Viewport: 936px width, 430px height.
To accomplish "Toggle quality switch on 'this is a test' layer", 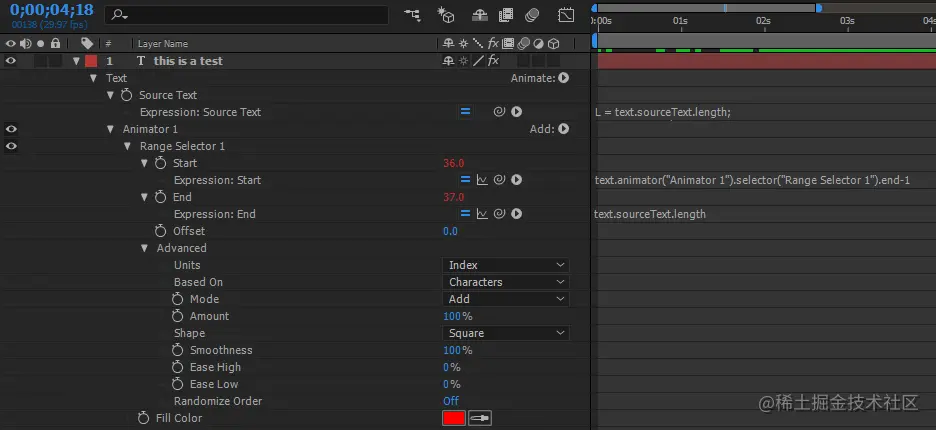I will (478, 60).
